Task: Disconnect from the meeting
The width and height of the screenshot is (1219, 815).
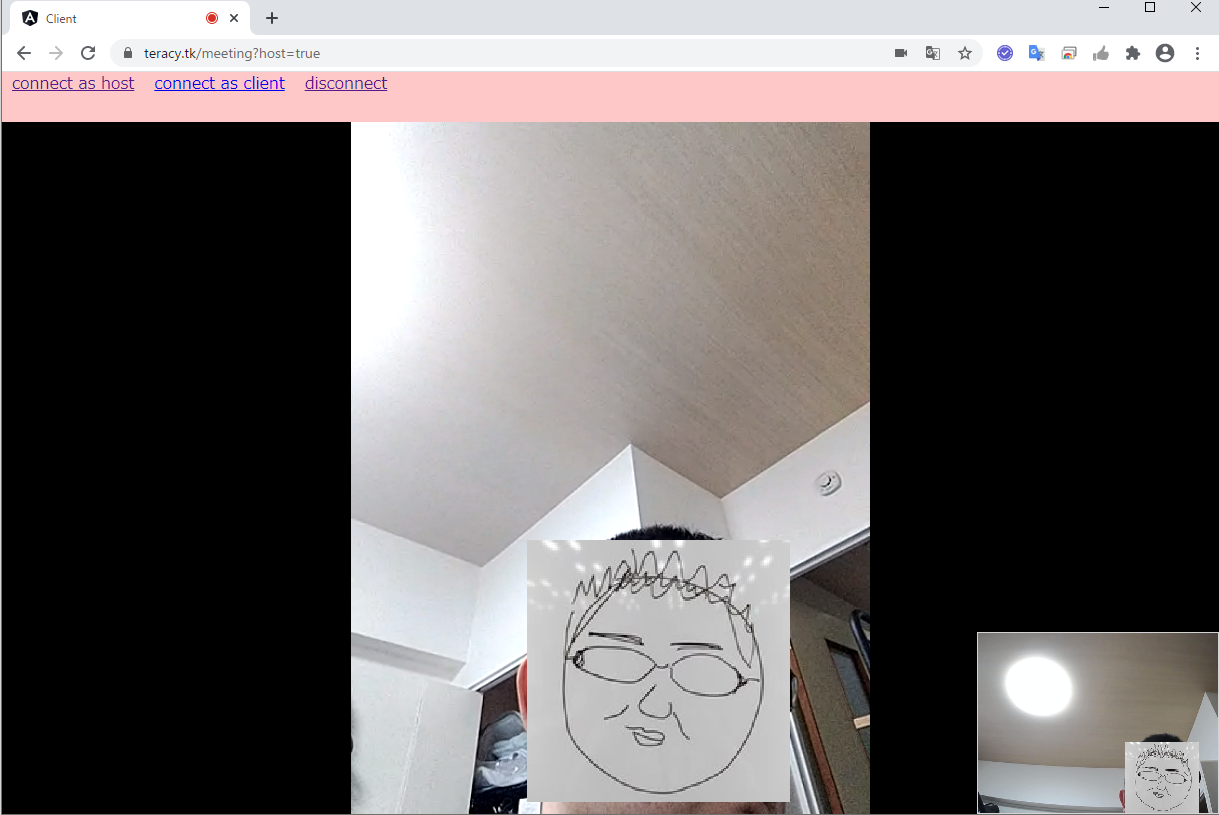Action: coord(345,83)
